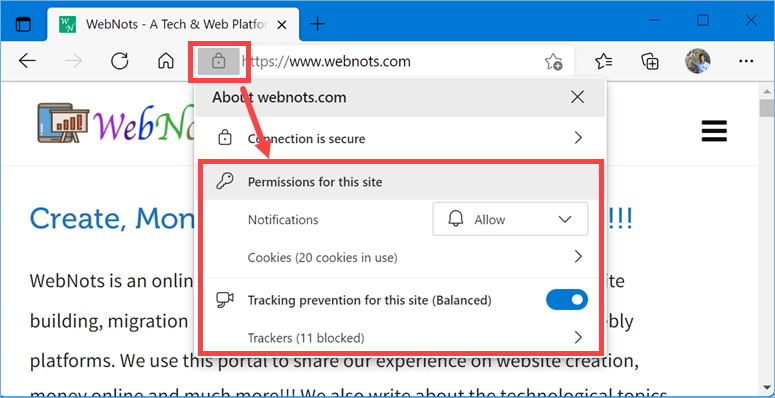Open the Favorites list icon
Viewport: 775px width, 398px height.
pyautogui.click(x=603, y=61)
